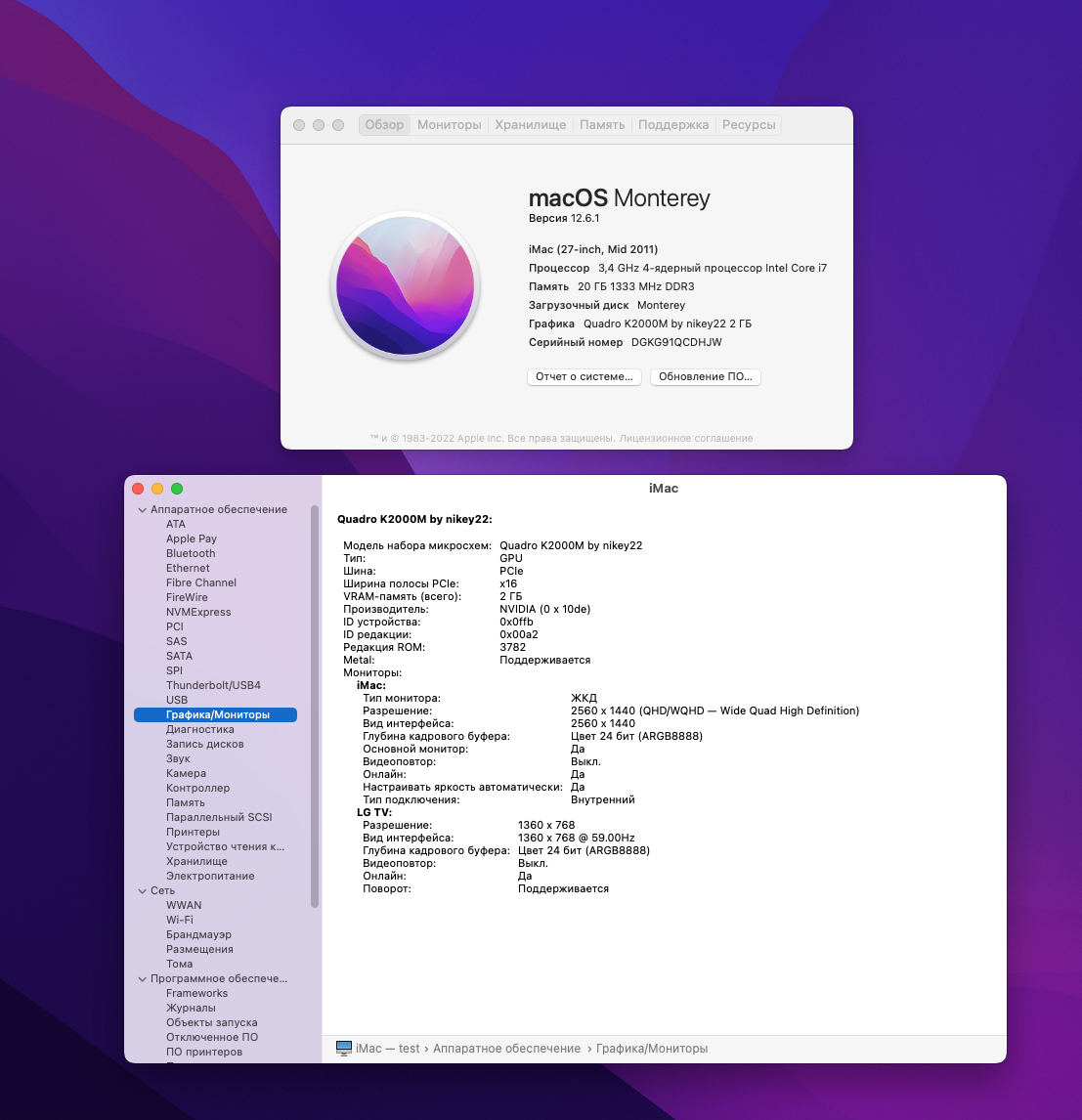Screen dimensions: 1082x1120
Task: Select Устройство чтения к... in the sidebar
Action: point(225,846)
